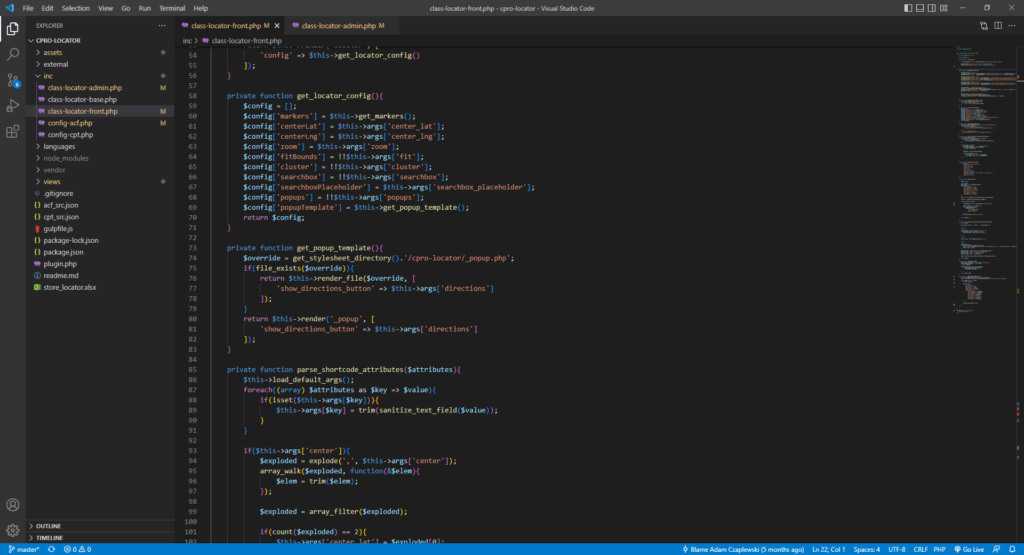The height and width of the screenshot is (555, 1024).
Task: Open editor more actions ellipsis
Action: pos(1012,25)
